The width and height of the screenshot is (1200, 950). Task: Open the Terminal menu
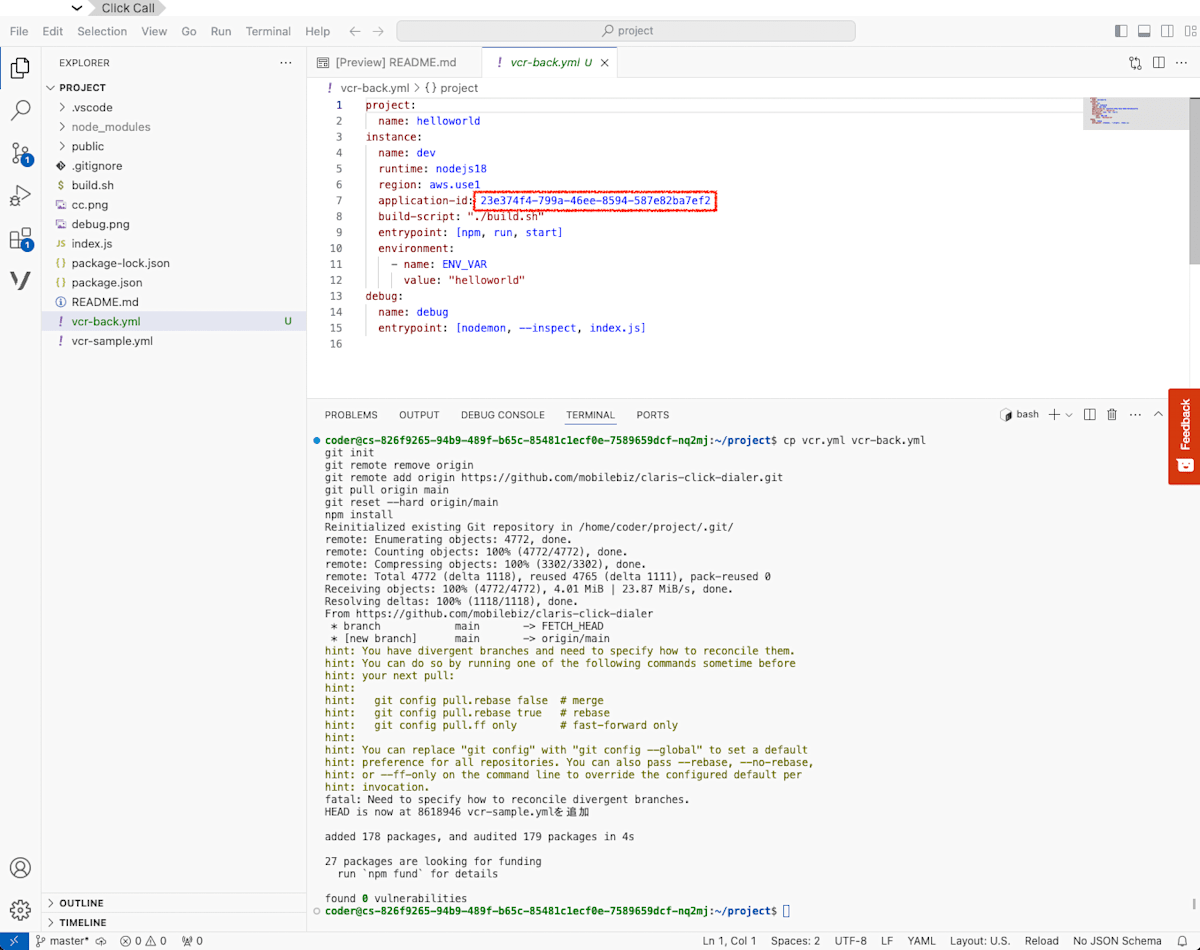tap(268, 31)
